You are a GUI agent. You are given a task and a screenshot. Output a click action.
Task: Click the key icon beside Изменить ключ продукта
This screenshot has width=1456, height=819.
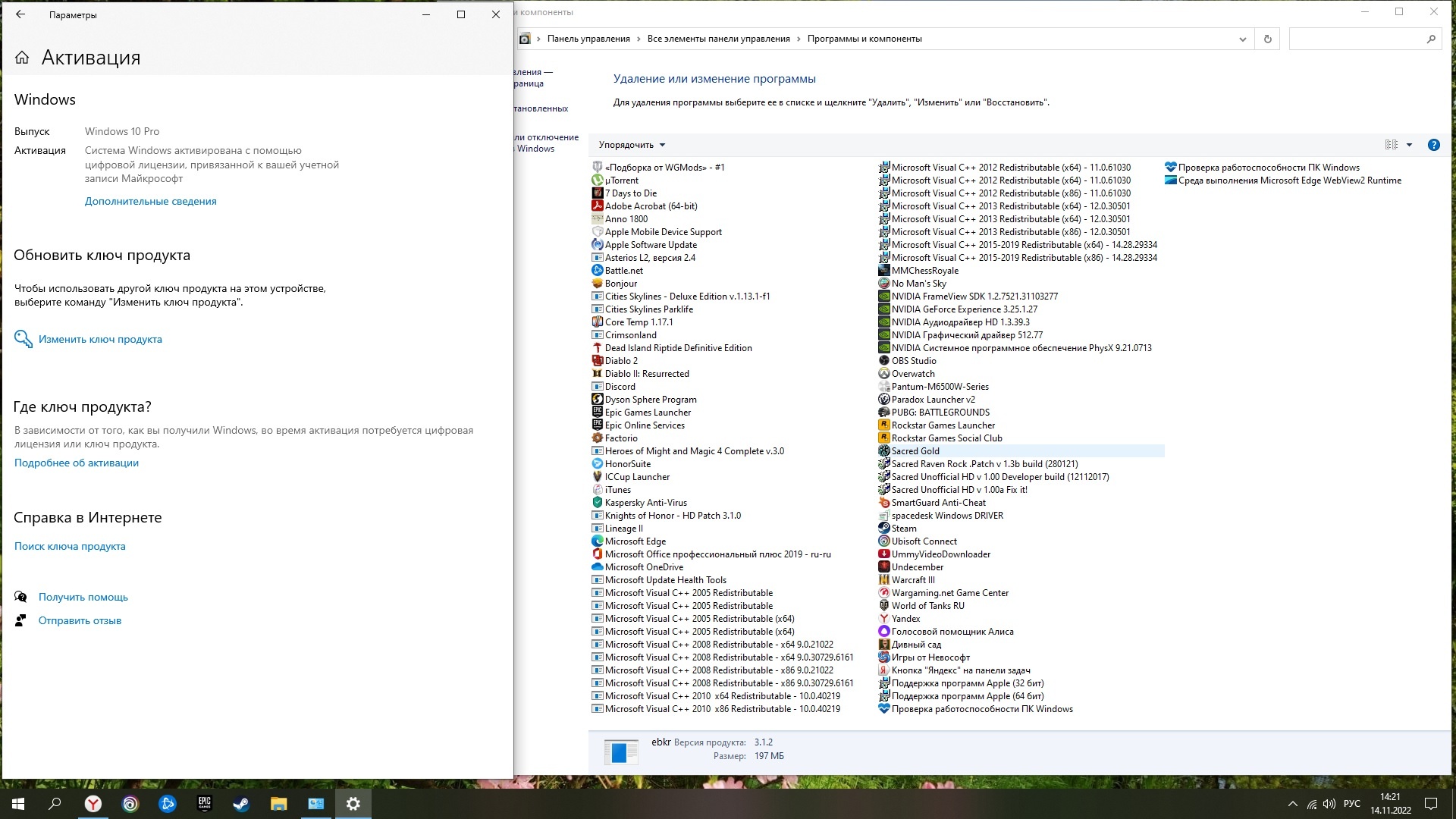click(23, 339)
